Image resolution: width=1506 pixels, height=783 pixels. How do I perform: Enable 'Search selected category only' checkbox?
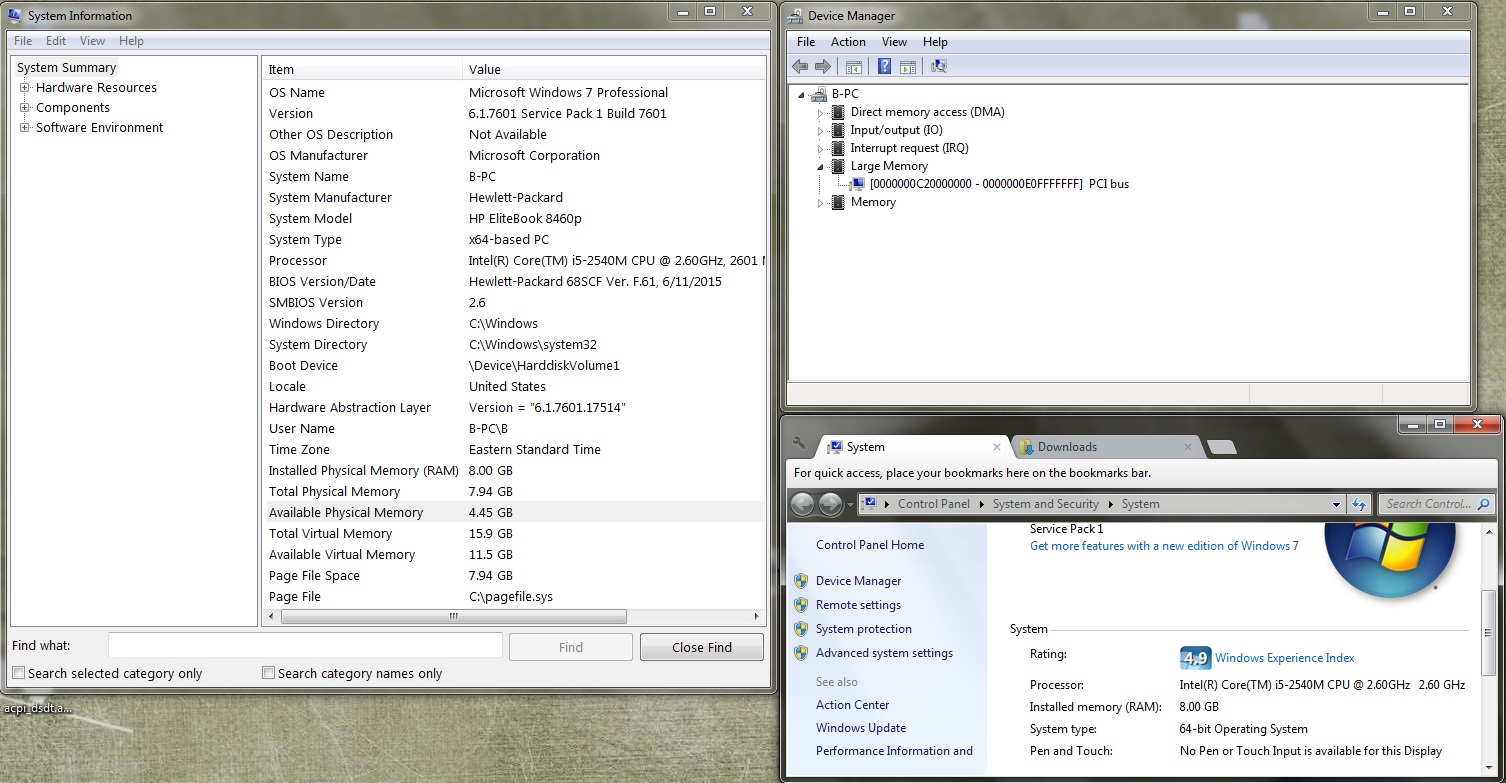(18, 673)
